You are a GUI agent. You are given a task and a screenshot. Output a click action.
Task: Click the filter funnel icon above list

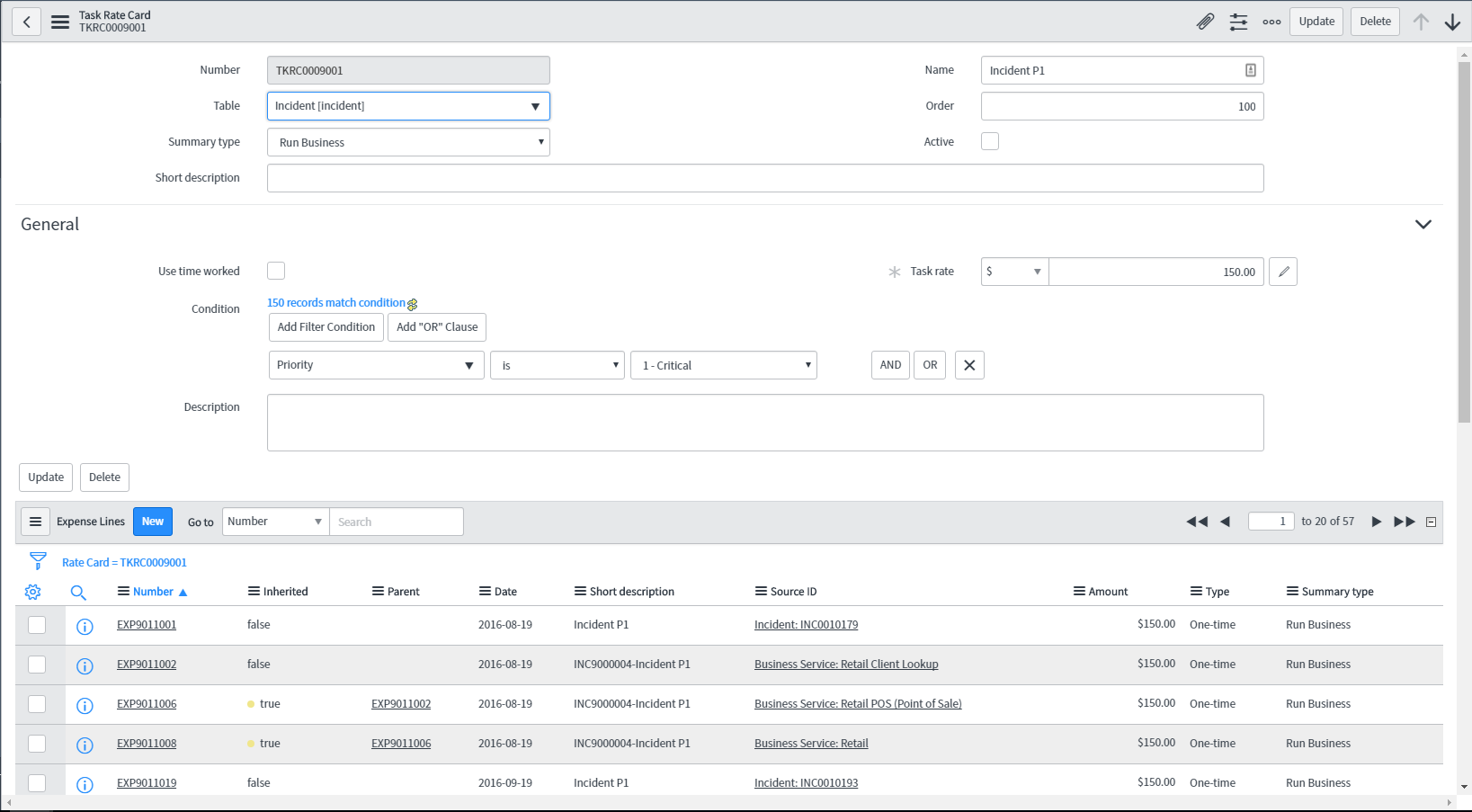click(x=38, y=561)
